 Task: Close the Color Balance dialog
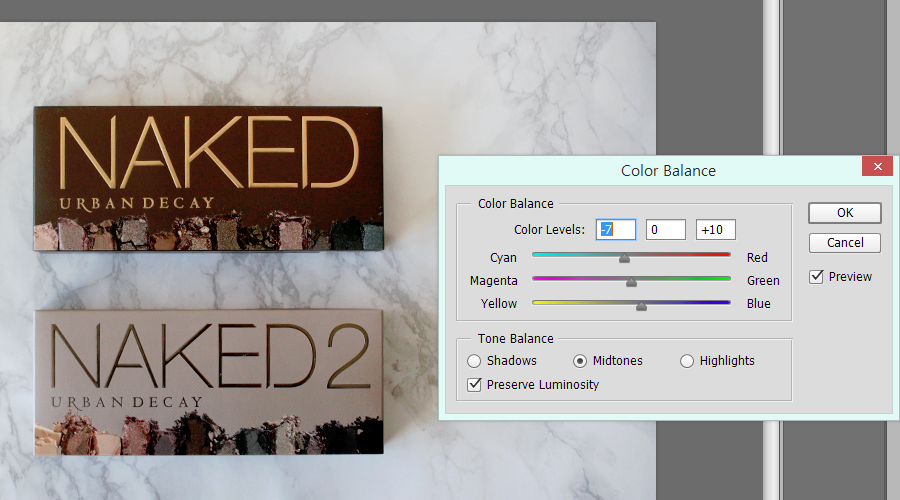pyautogui.click(x=877, y=167)
